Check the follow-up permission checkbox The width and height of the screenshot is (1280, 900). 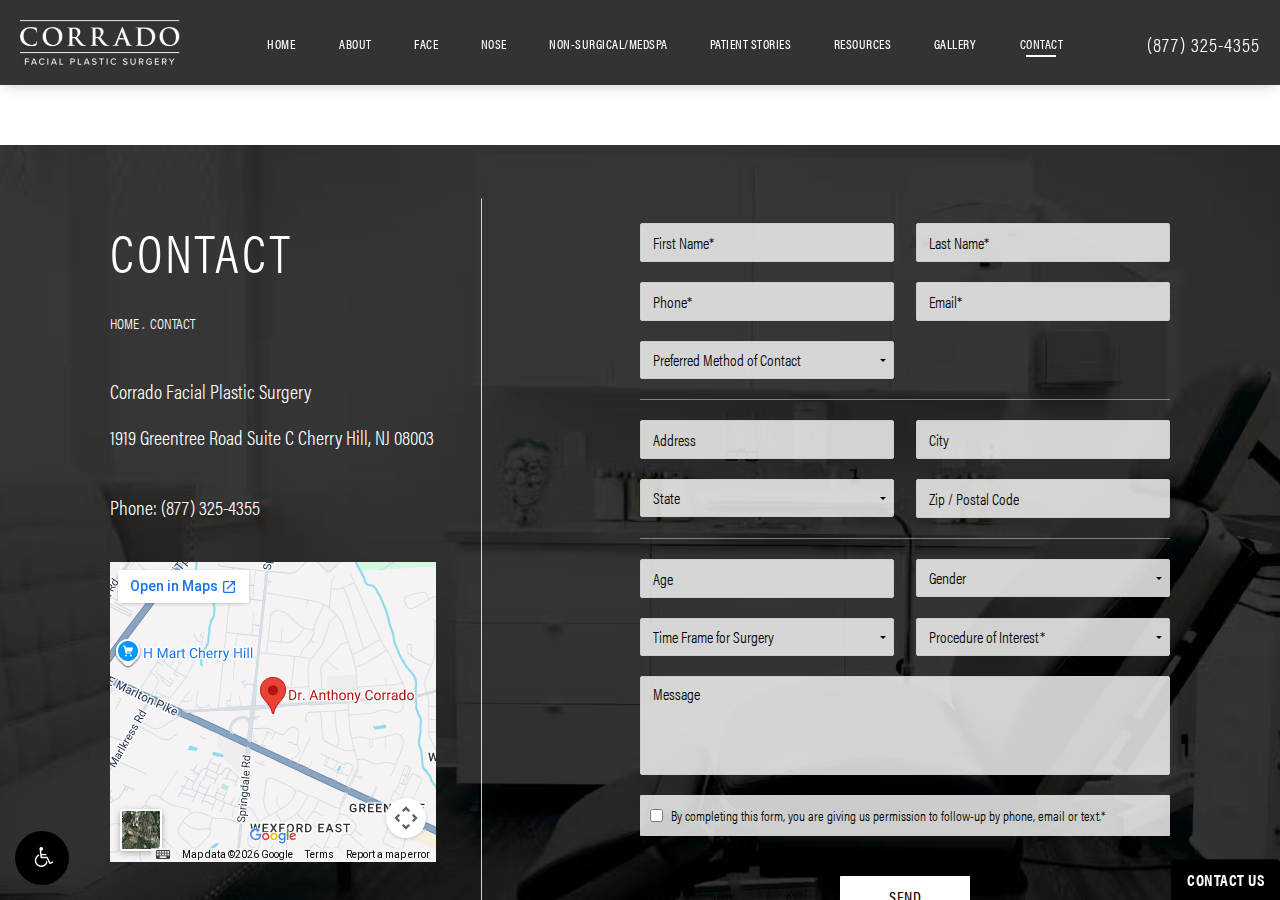click(x=656, y=816)
